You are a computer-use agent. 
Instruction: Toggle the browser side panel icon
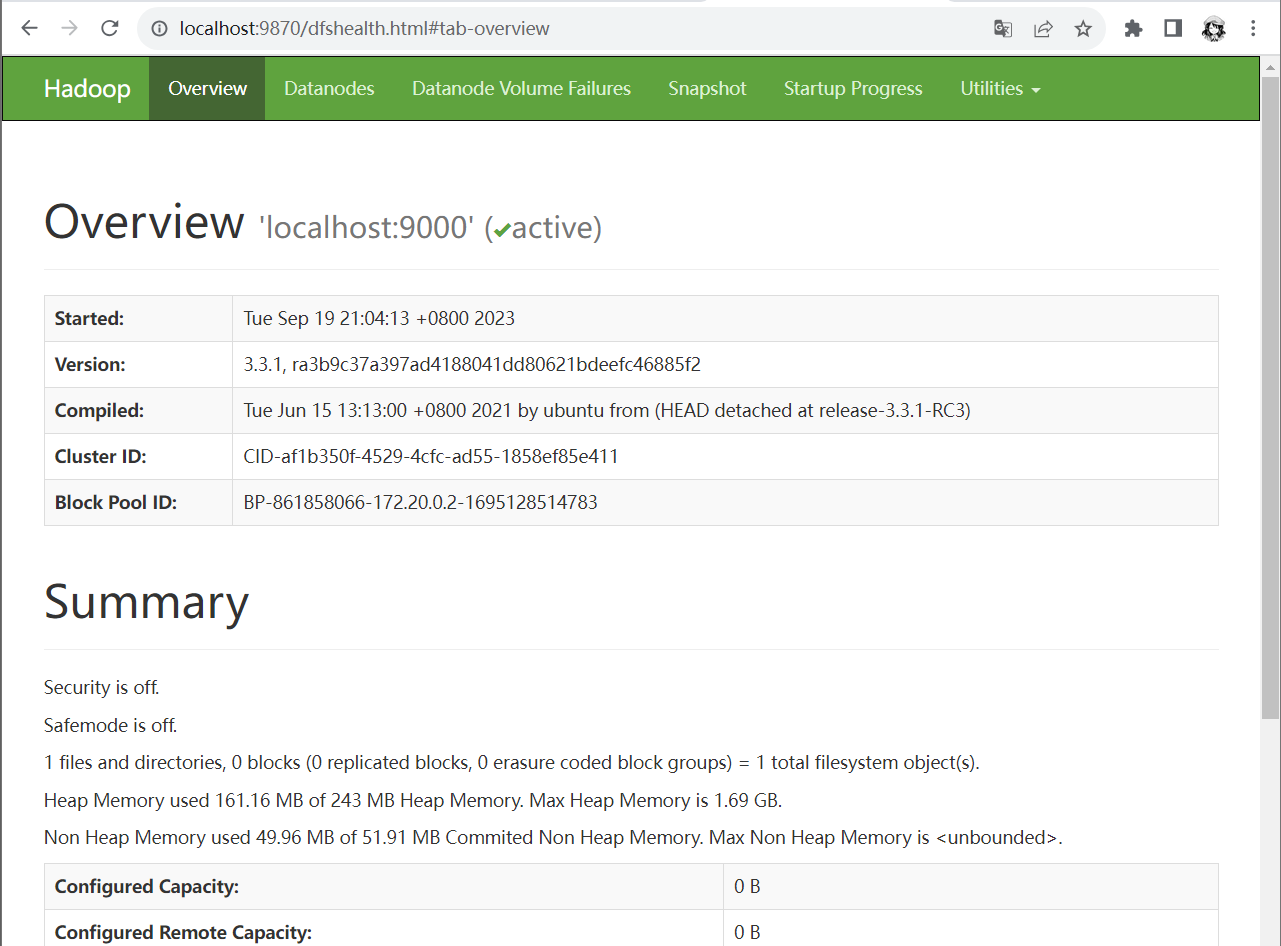pos(1173,29)
